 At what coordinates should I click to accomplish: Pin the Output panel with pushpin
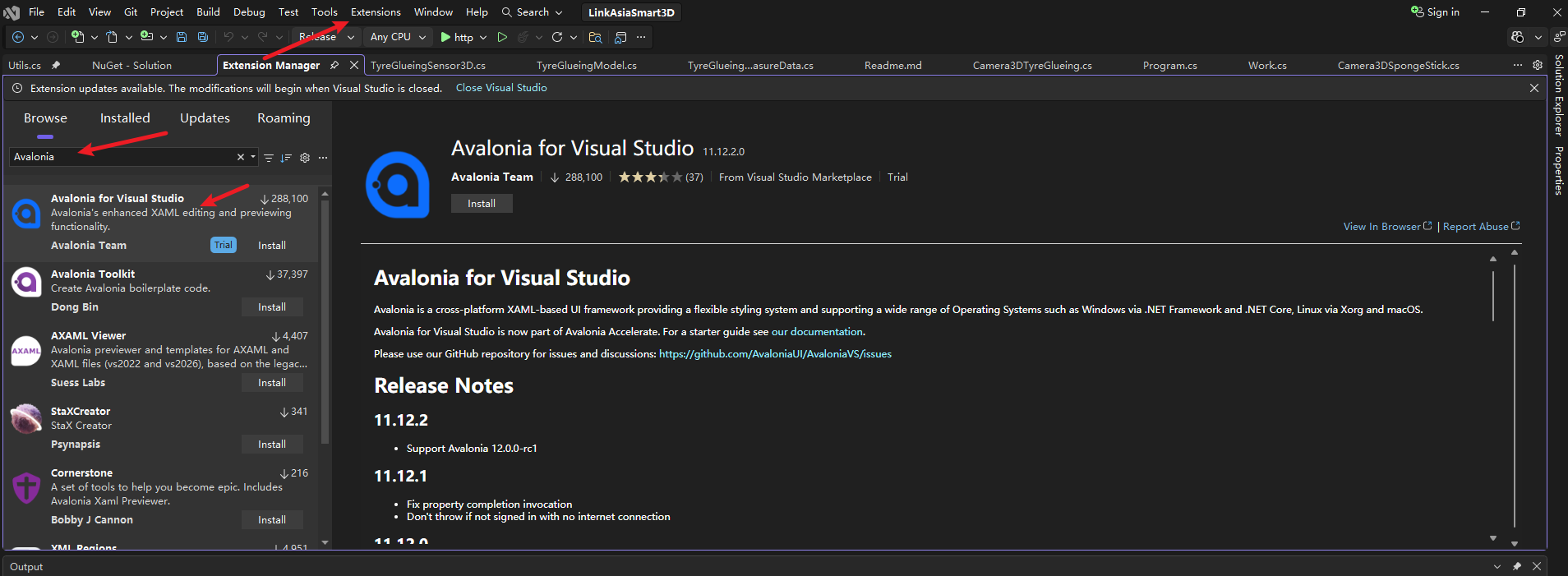(x=1517, y=566)
